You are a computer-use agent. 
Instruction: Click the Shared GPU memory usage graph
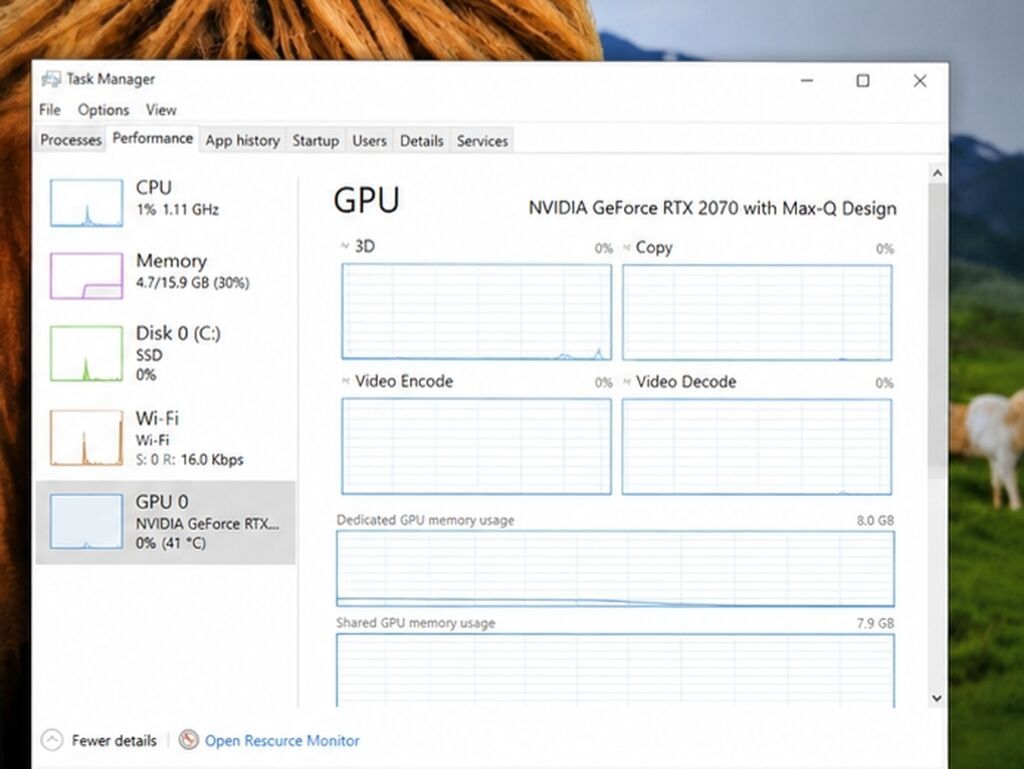point(615,670)
